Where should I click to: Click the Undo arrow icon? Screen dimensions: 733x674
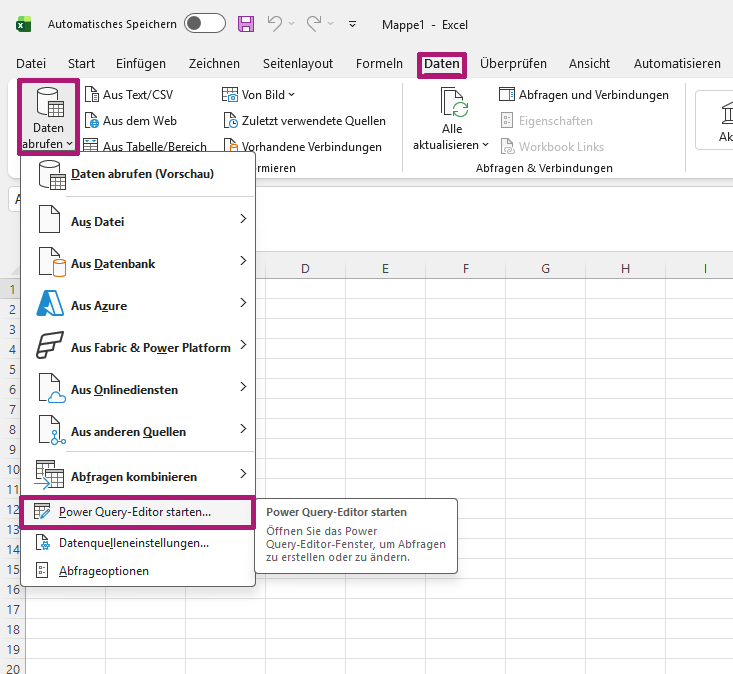275,24
